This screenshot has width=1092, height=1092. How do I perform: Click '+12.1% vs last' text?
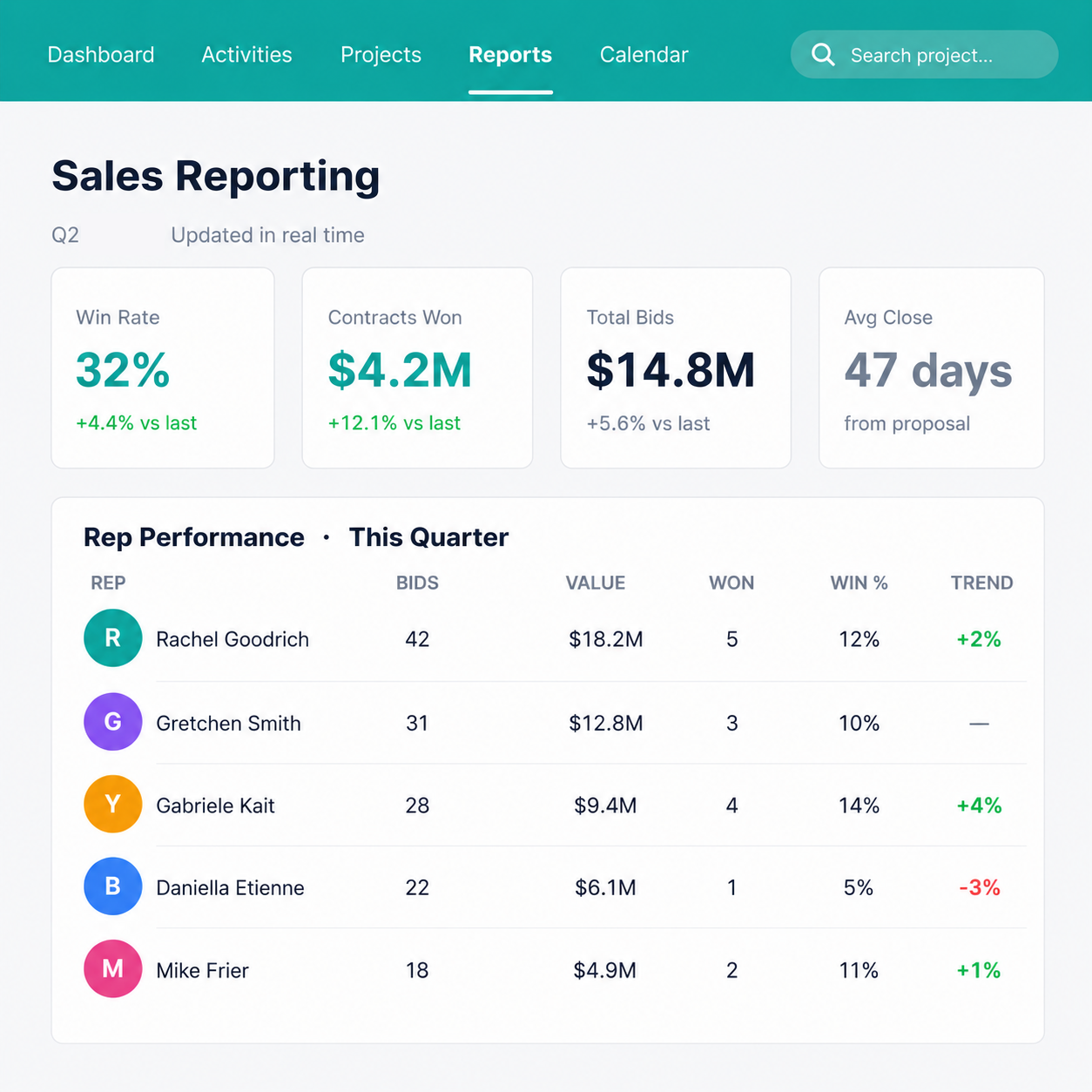coord(394,423)
